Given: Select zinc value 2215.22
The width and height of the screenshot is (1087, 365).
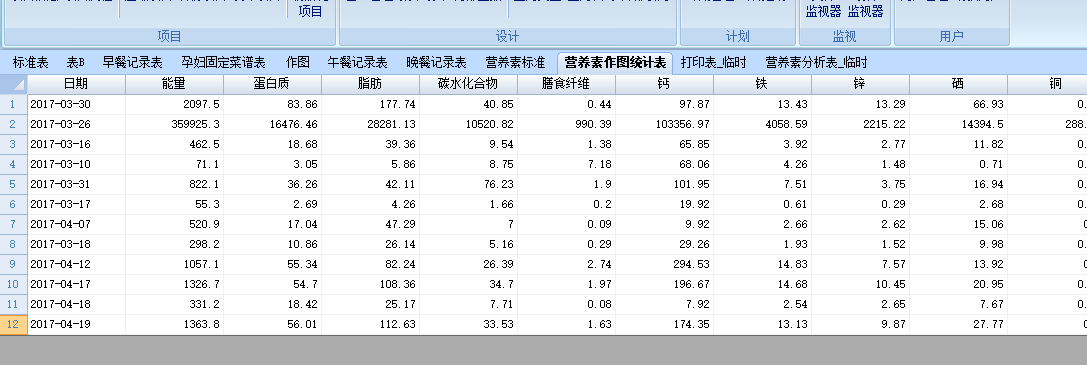Looking at the screenshot, I should click(860, 125).
